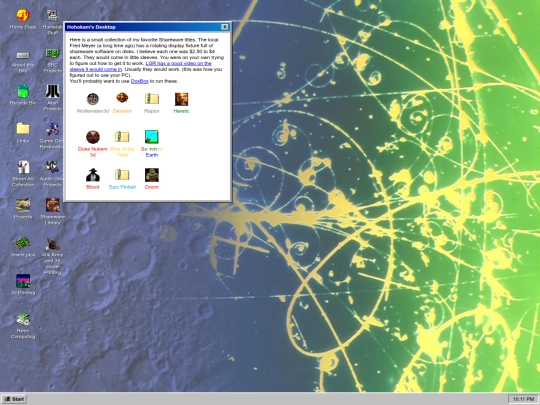Open the DosBox hyperlink
This screenshot has width=540, height=405.
pyautogui.click(x=139, y=81)
